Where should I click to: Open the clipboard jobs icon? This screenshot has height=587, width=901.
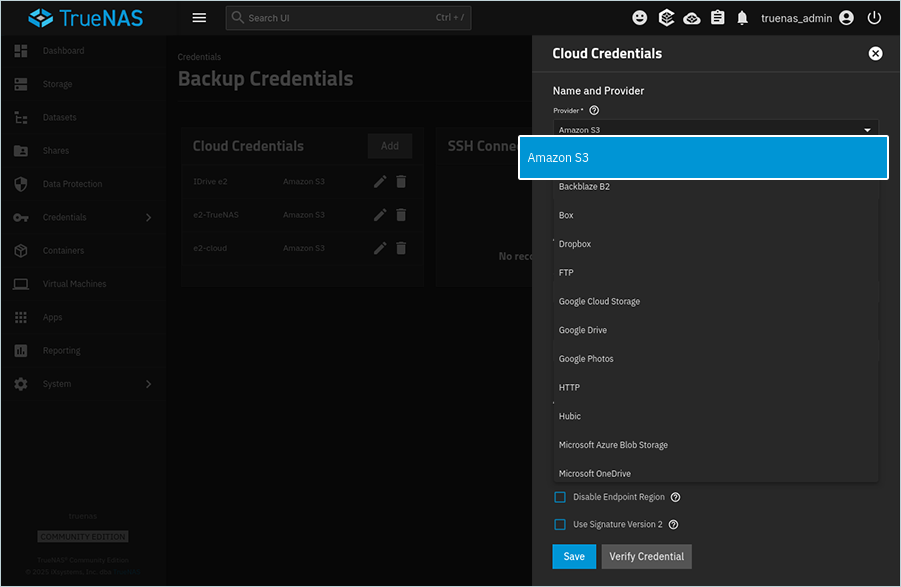pyautogui.click(x=717, y=18)
